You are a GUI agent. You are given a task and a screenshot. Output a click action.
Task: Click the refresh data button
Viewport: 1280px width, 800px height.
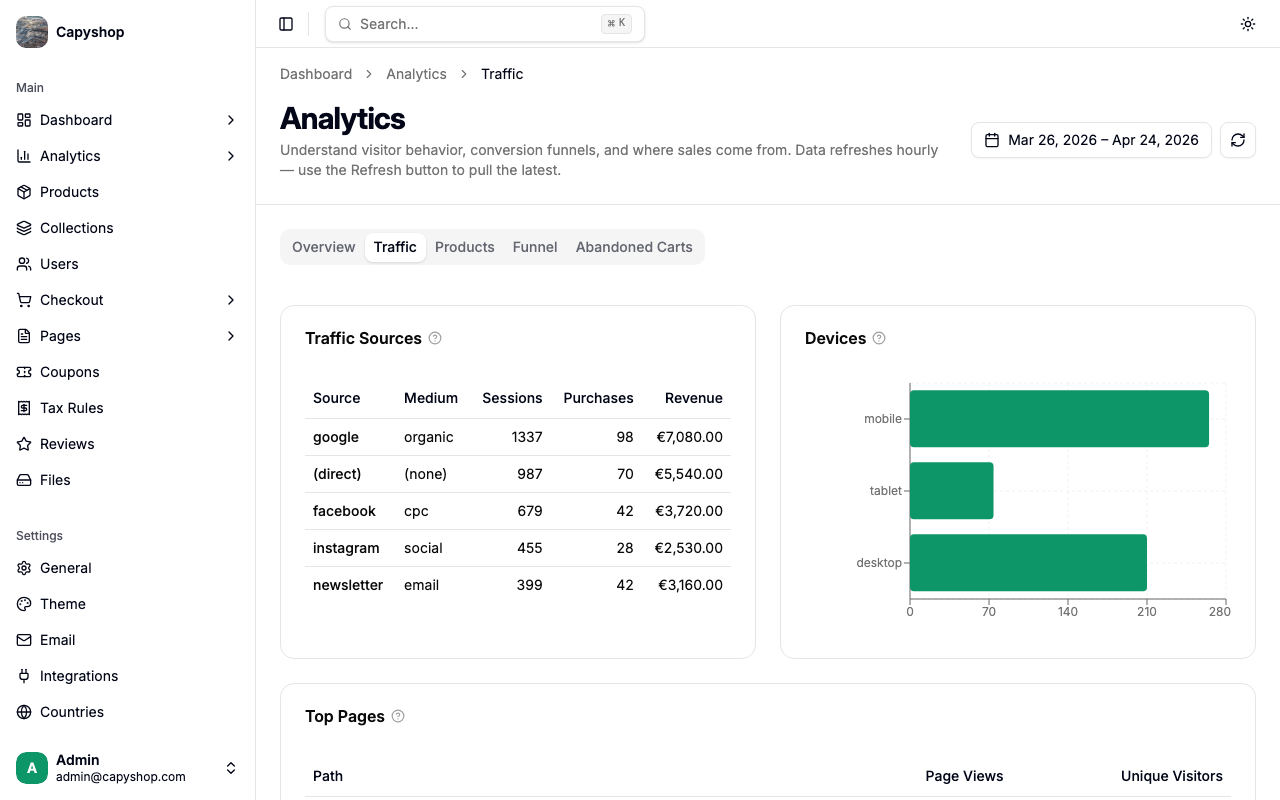click(x=1238, y=140)
